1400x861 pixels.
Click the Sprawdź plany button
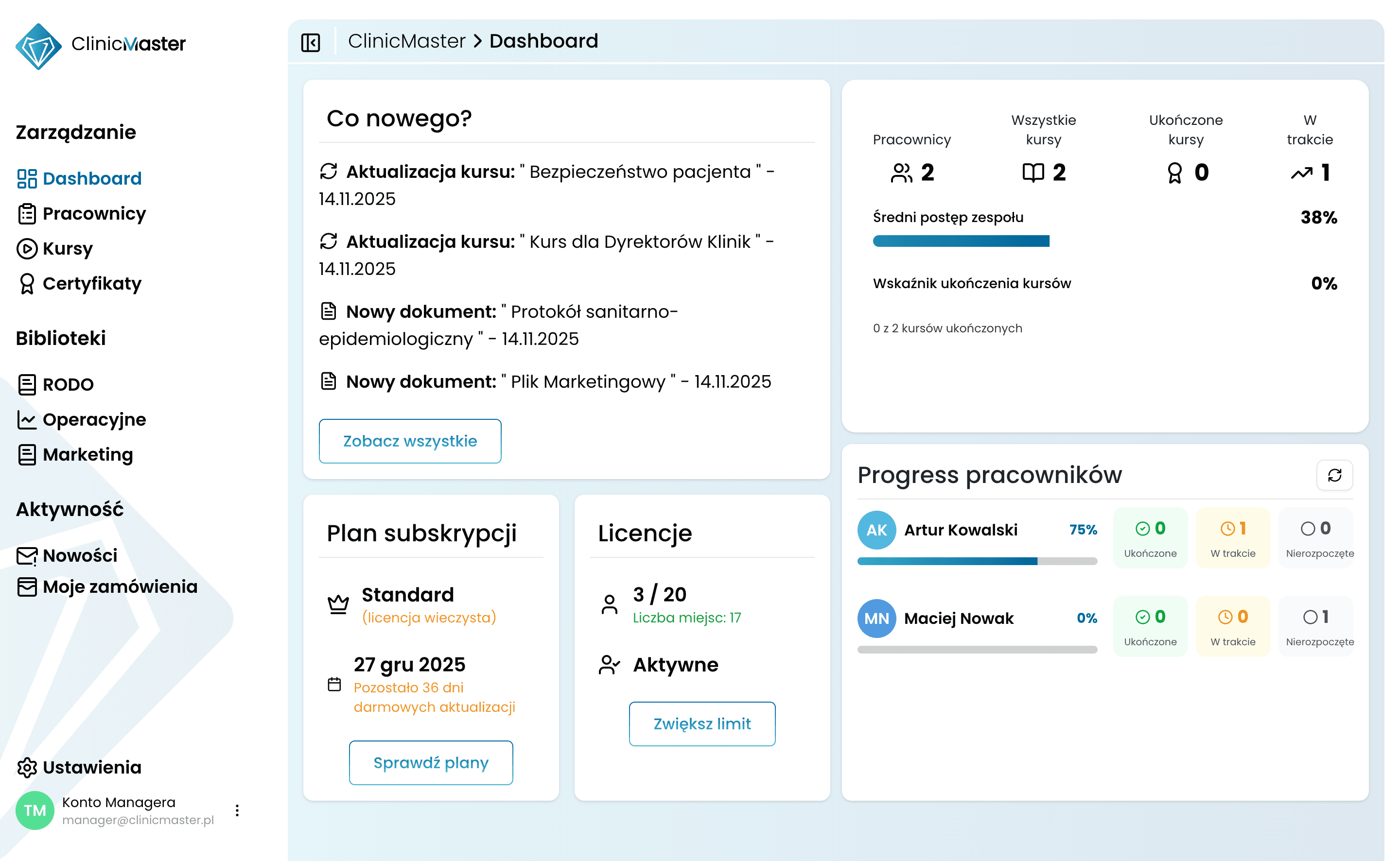[x=431, y=762]
